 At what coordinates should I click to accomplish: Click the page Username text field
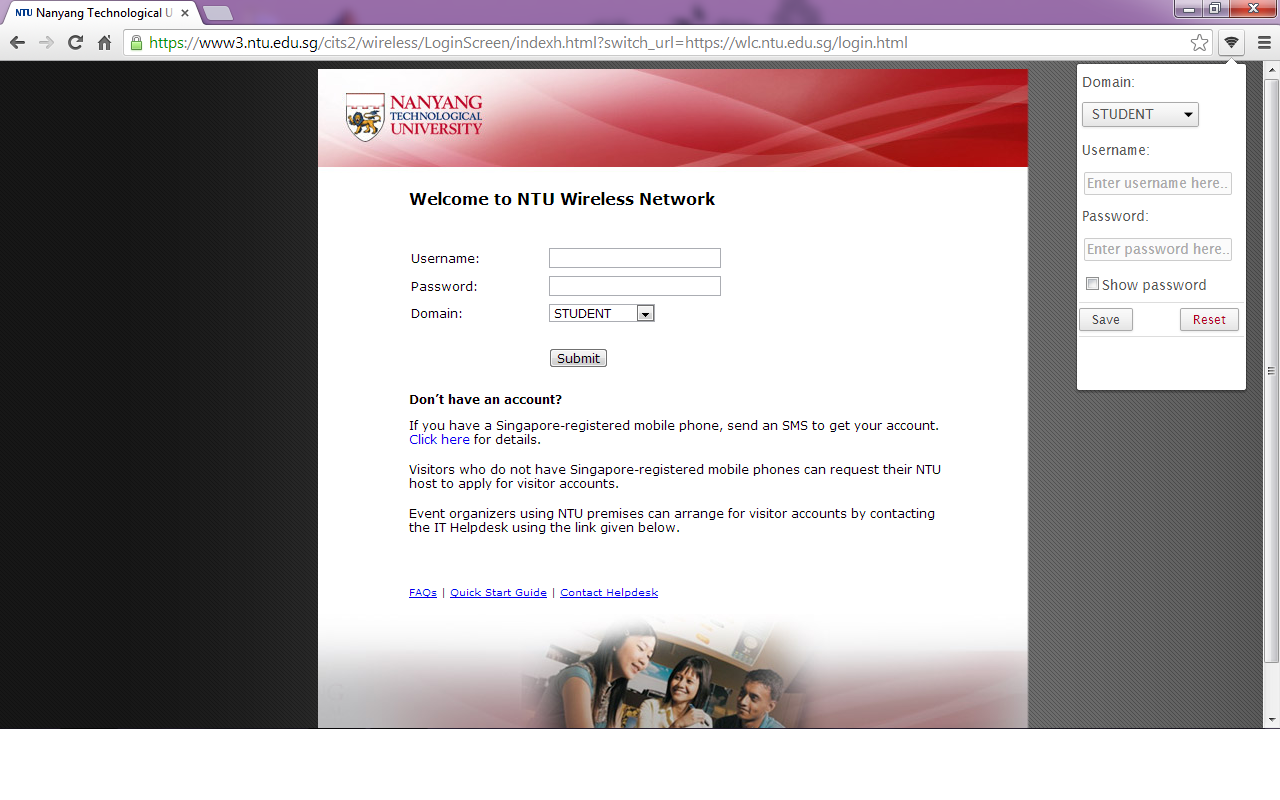coord(635,258)
